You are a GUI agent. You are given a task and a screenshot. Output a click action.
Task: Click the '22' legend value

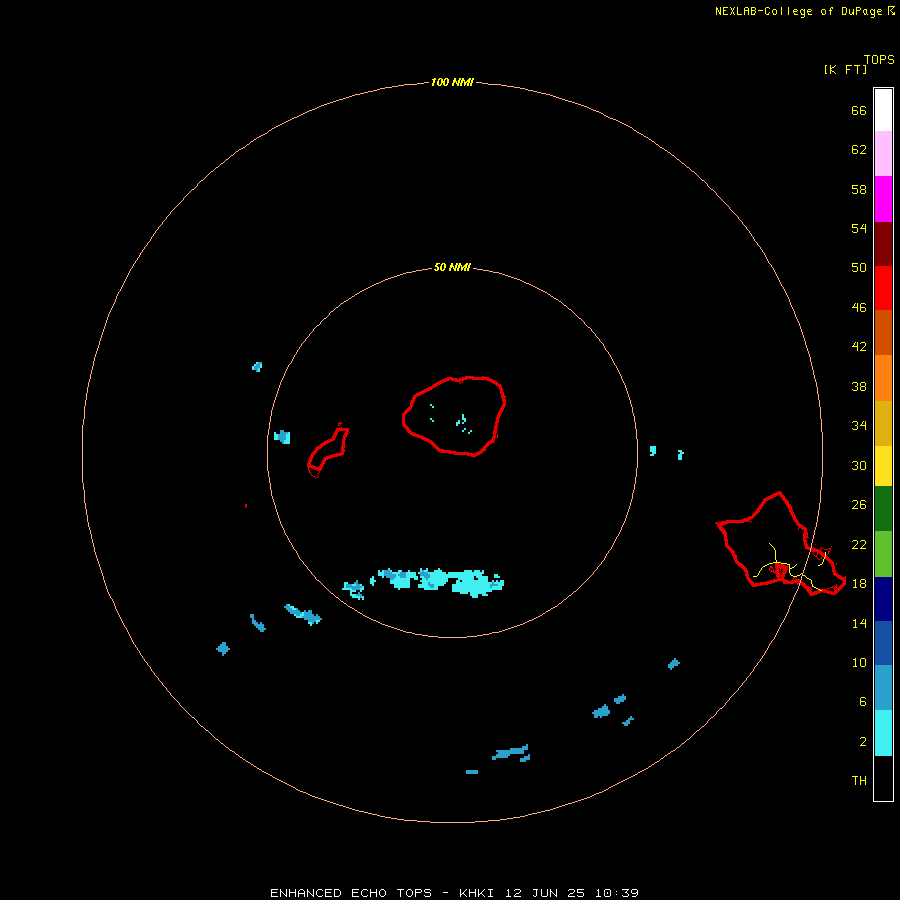click(859, 545)
